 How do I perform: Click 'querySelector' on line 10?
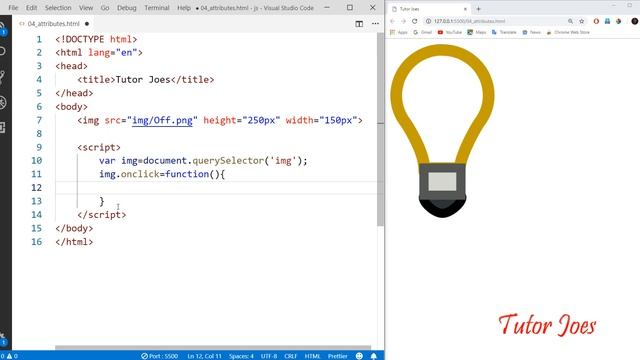pyautogui.click(x=228, y=160)
